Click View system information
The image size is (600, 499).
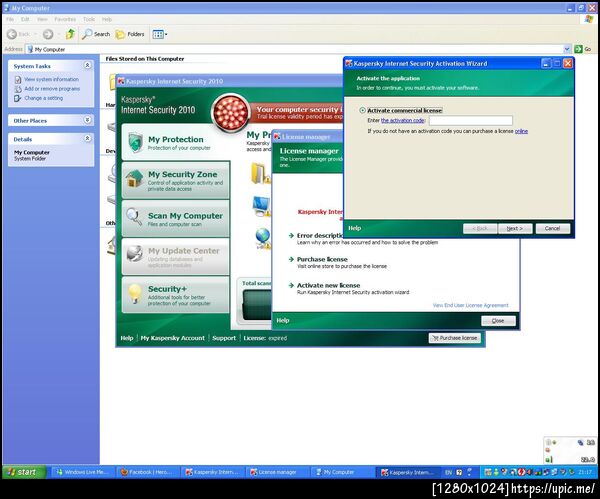51,79
